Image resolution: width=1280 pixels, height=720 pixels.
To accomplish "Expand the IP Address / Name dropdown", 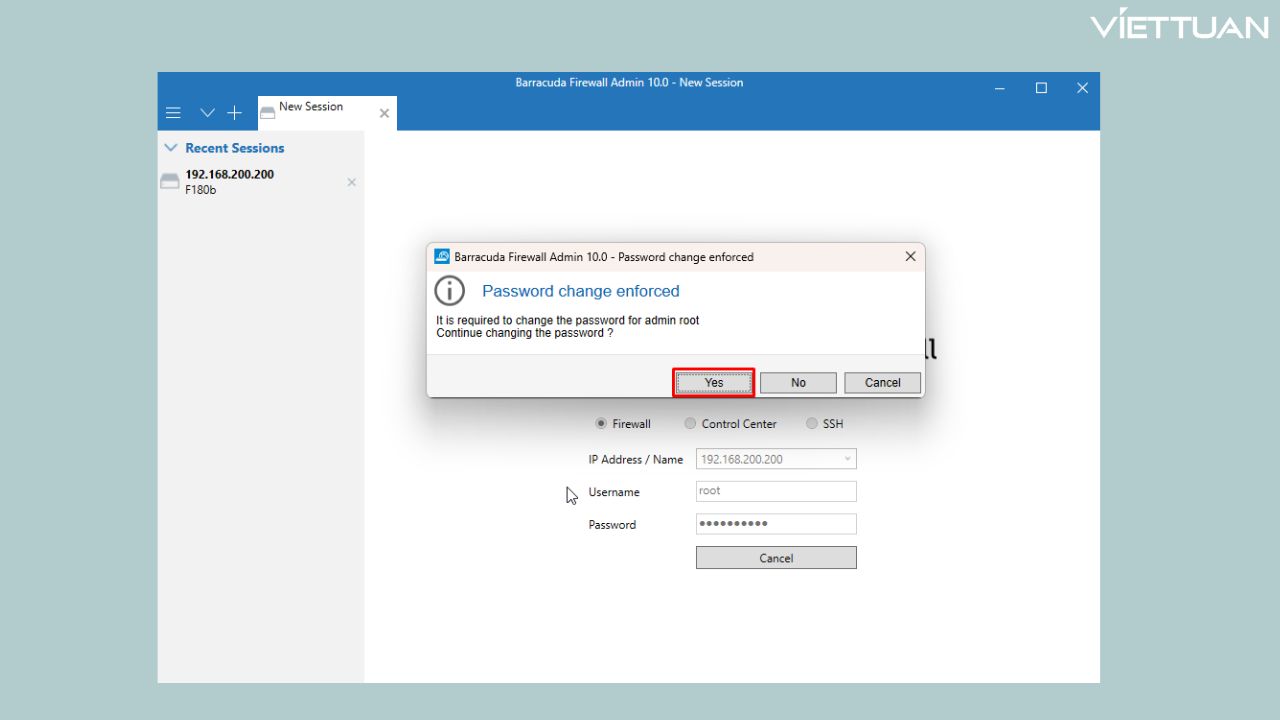I will 847,460.
